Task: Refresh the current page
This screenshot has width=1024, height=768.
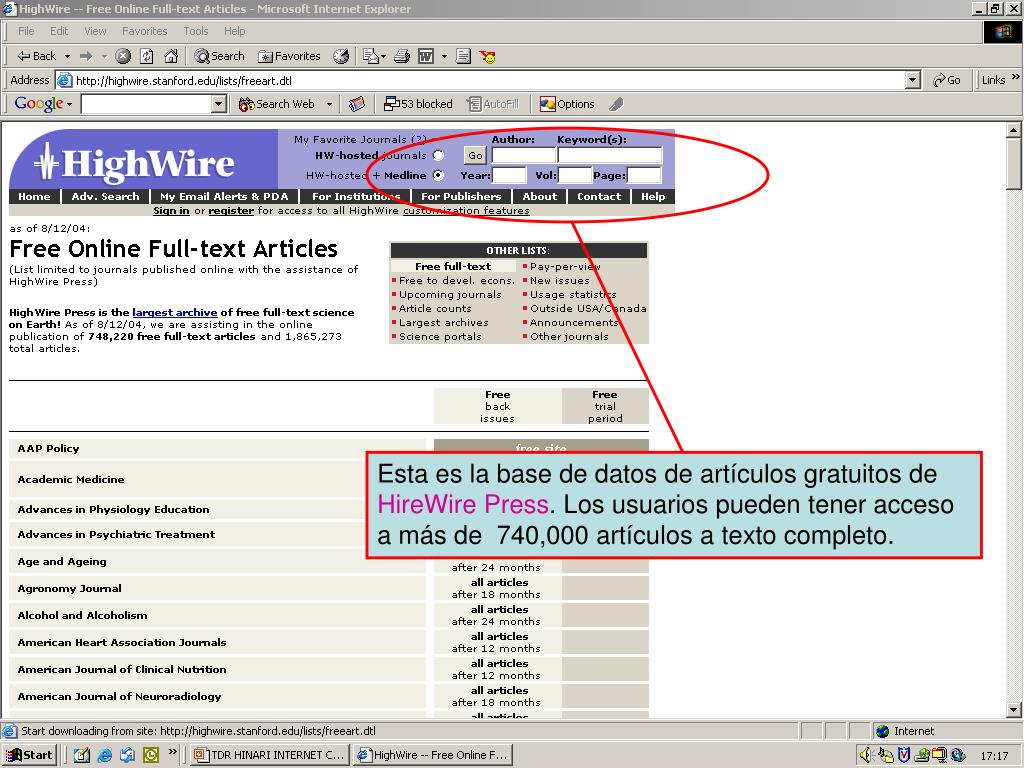Action: 147,56
